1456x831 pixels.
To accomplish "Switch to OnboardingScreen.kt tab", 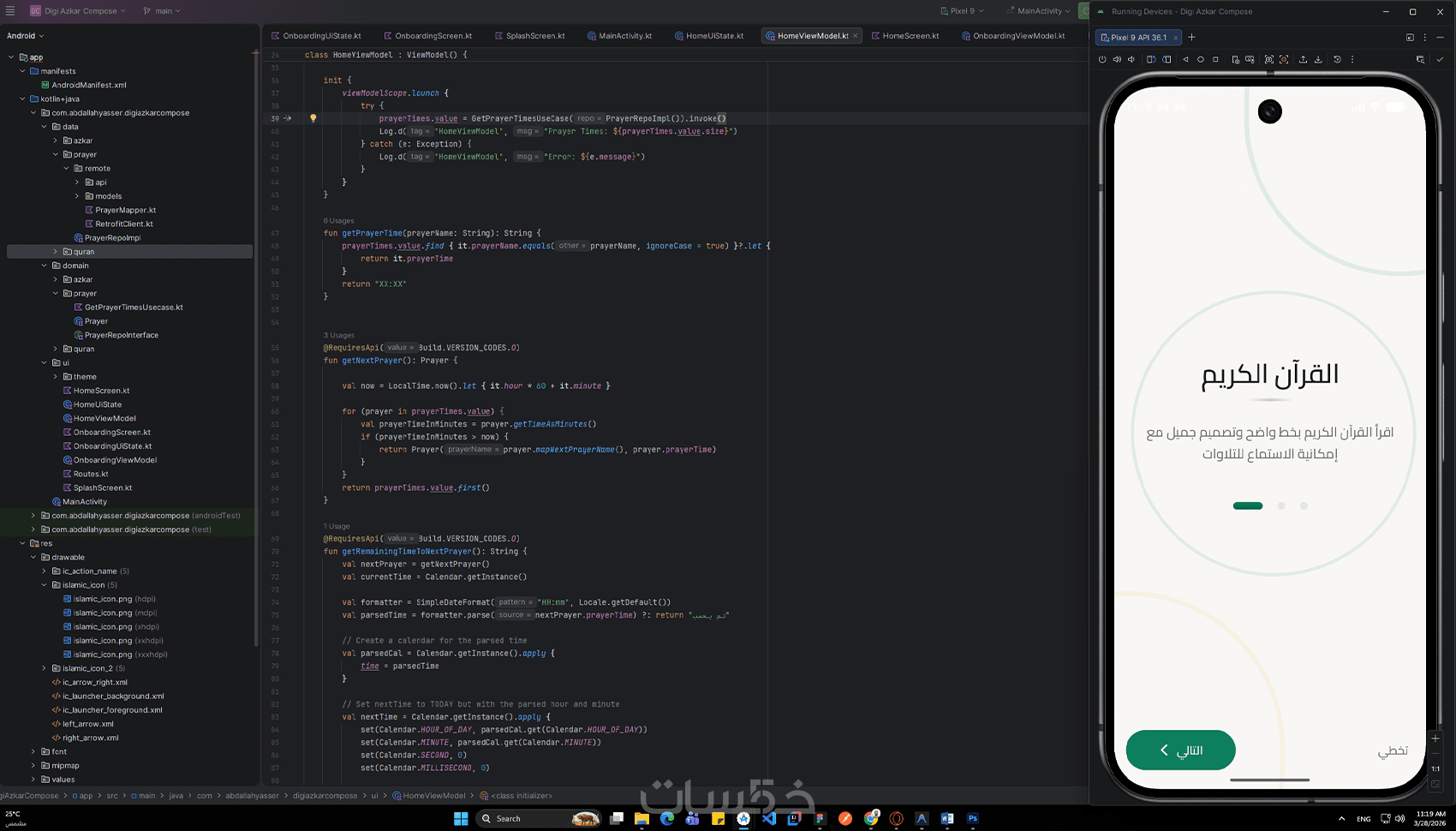I will coord(428,36).
